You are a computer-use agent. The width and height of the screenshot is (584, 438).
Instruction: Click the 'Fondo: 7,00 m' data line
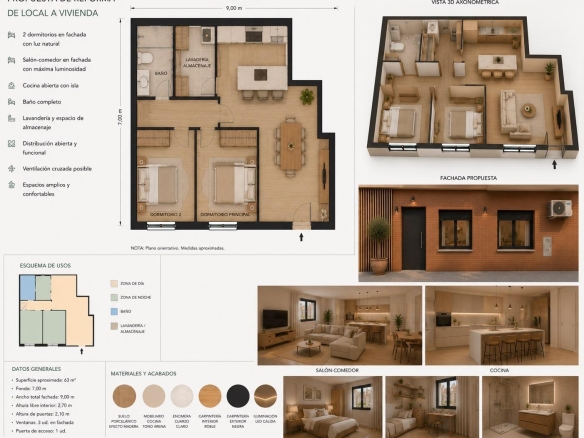point(31,388)
